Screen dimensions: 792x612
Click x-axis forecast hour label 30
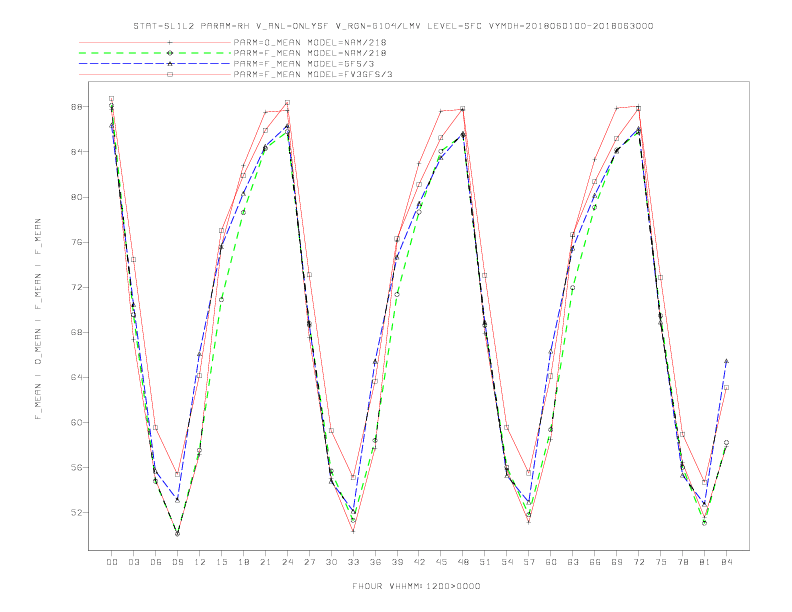pyautogui.click(x=331, y=562)
